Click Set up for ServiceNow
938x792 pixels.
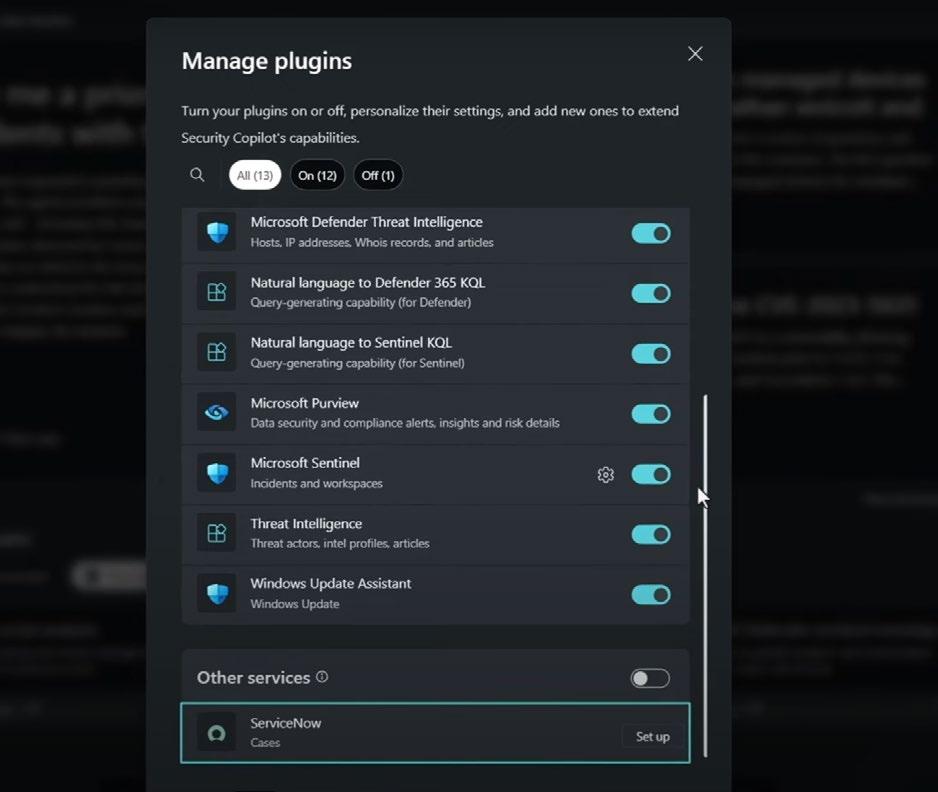pos(653,736)
